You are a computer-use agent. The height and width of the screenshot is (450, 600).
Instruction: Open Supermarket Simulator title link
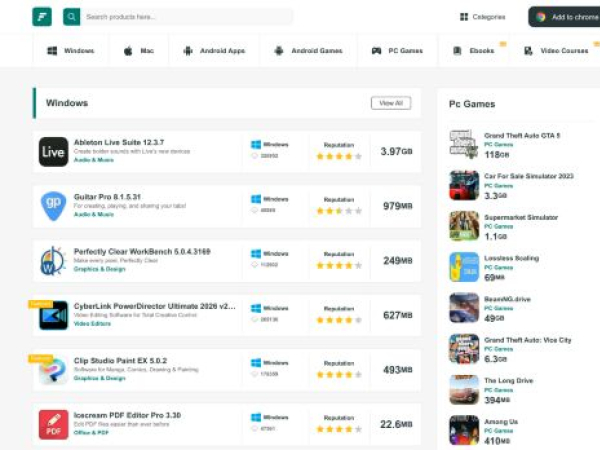click(521, 217)
